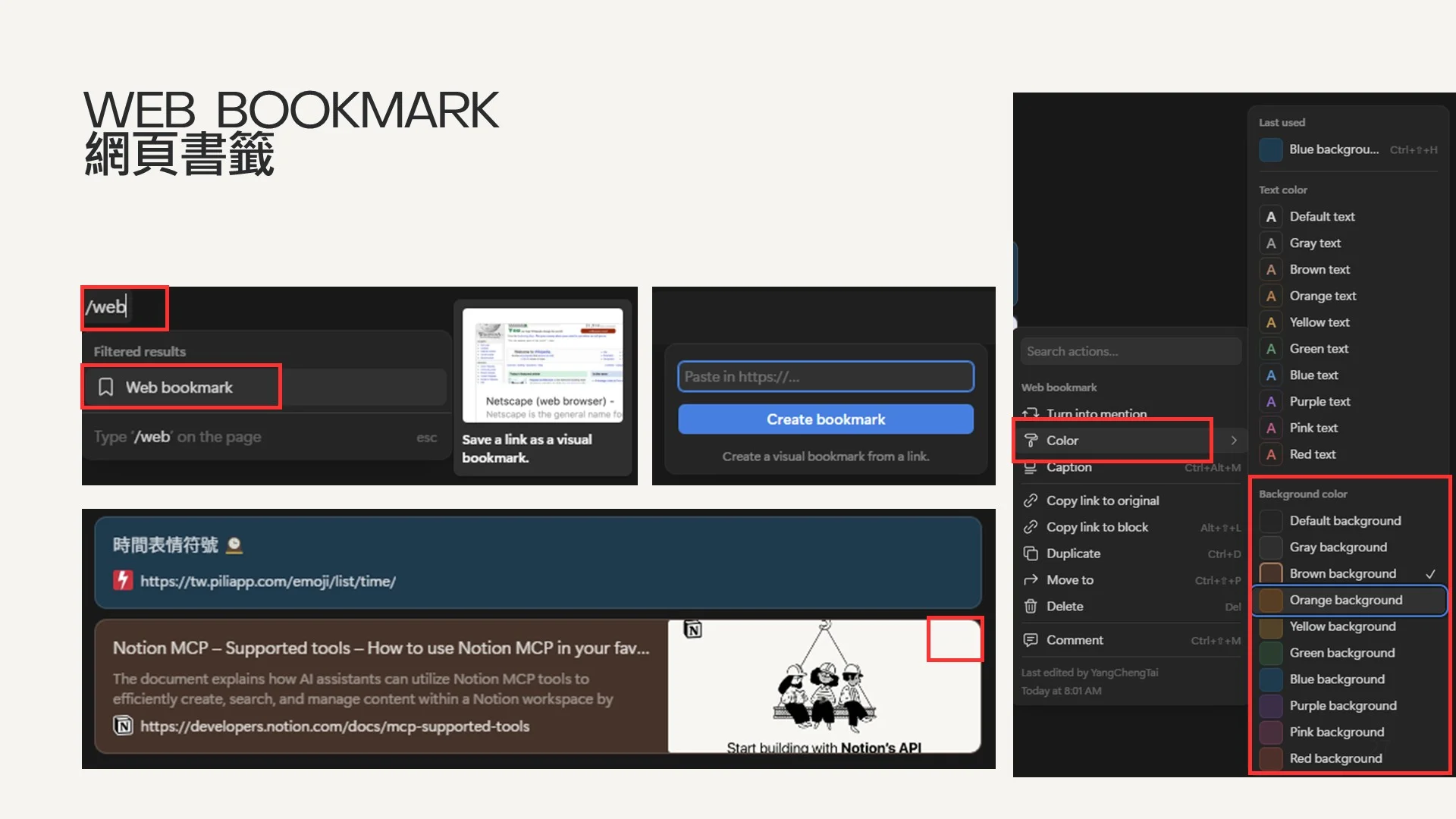Image resolution: width=1456 pixels, height=819 pixels.
Task: Open the Color menu entry
Action: 1062,441
